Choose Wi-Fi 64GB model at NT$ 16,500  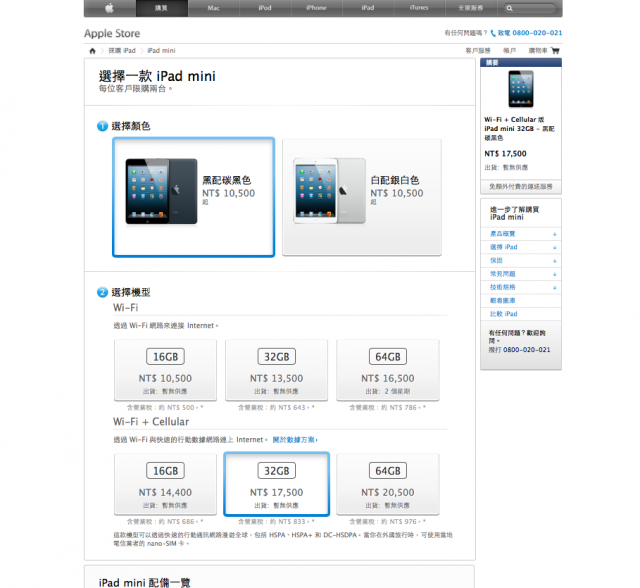tap(388, 370)
